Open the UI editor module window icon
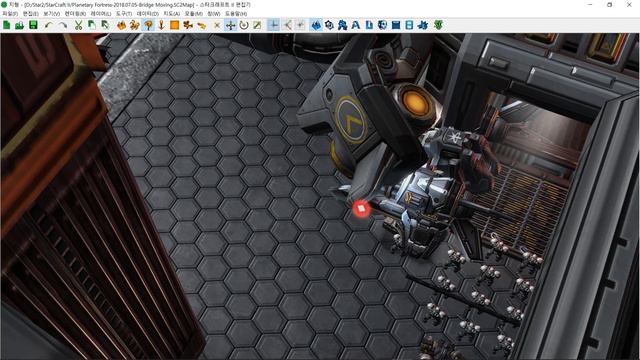This screenshot has width=640, height=360. [x=396, y=25]
